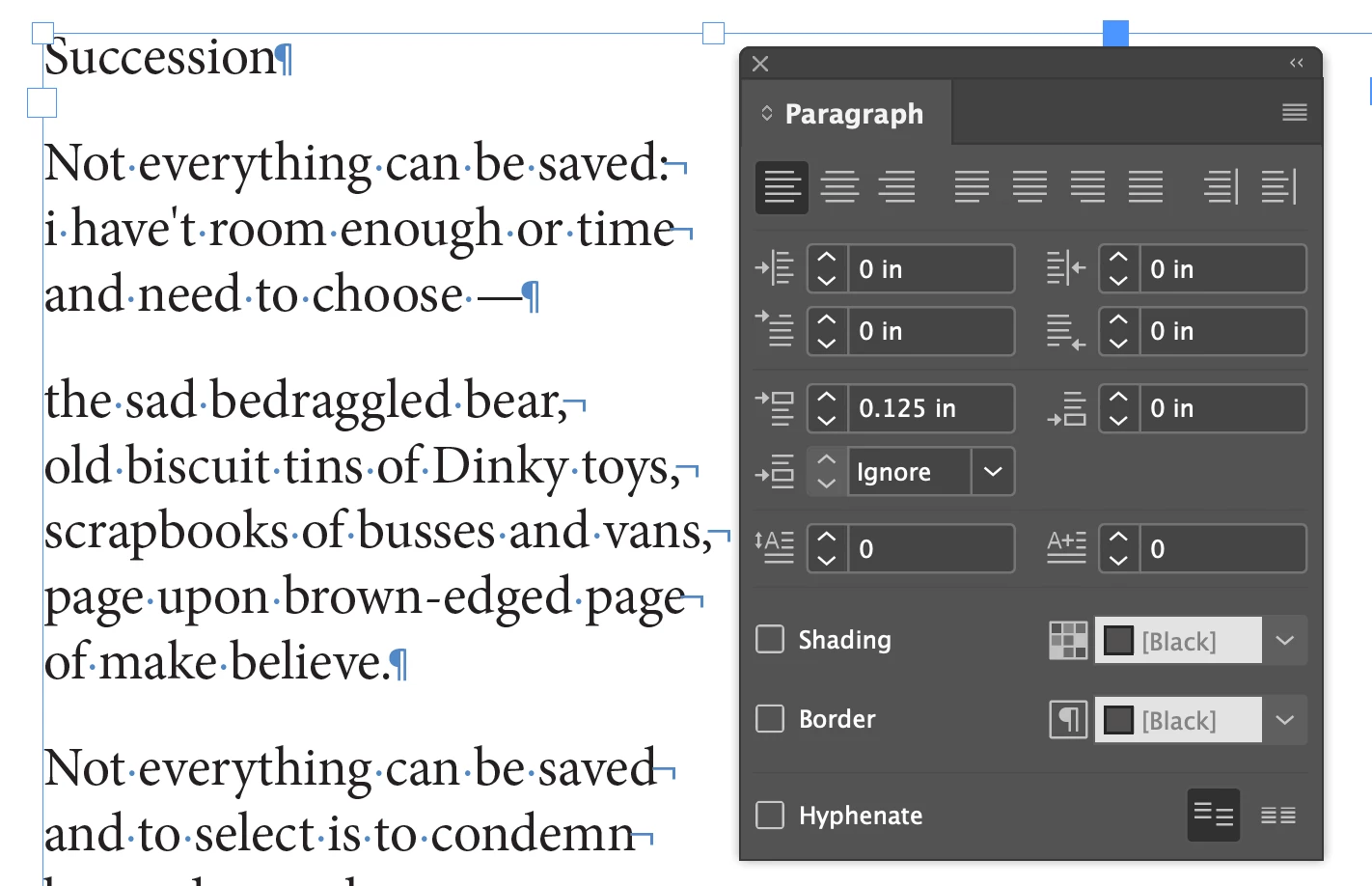Choose Justify with last line aligned right

[1087, 187]
